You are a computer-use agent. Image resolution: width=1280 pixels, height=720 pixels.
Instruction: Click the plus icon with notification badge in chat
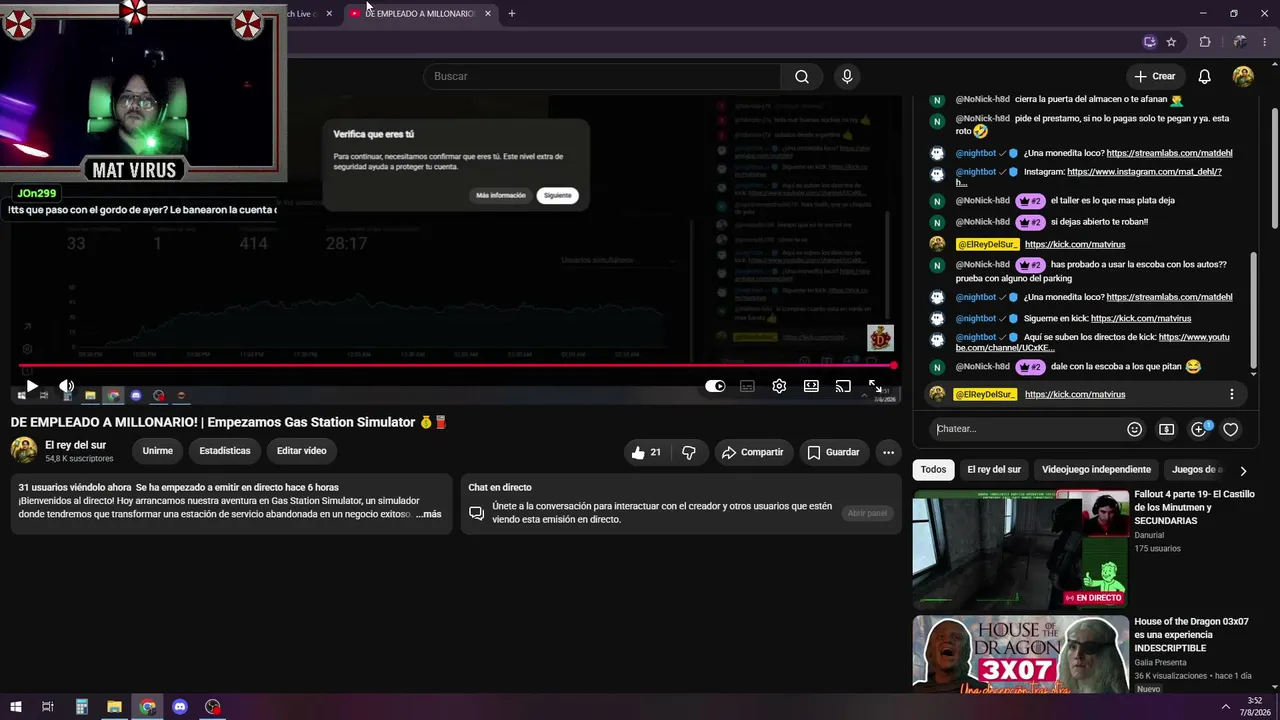coord(1199,429)
